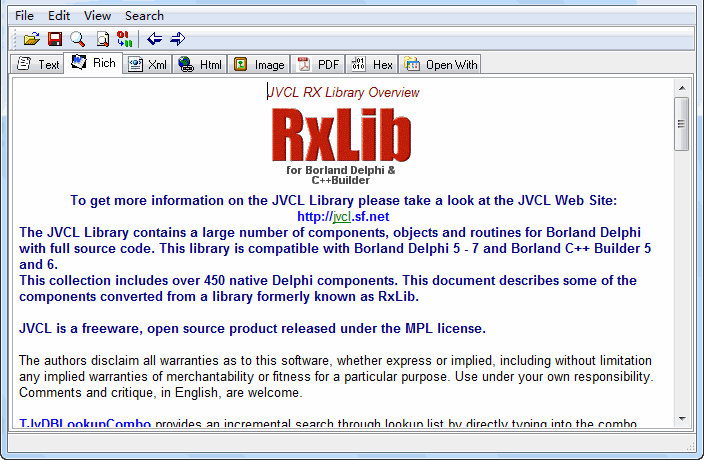704x460 pixels.
Task: Click the magnifying glass Search icon
Action: pos(78,39)
